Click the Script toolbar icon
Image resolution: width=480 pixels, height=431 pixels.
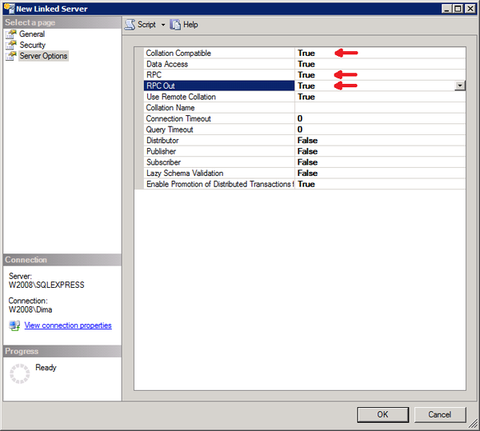130,25
